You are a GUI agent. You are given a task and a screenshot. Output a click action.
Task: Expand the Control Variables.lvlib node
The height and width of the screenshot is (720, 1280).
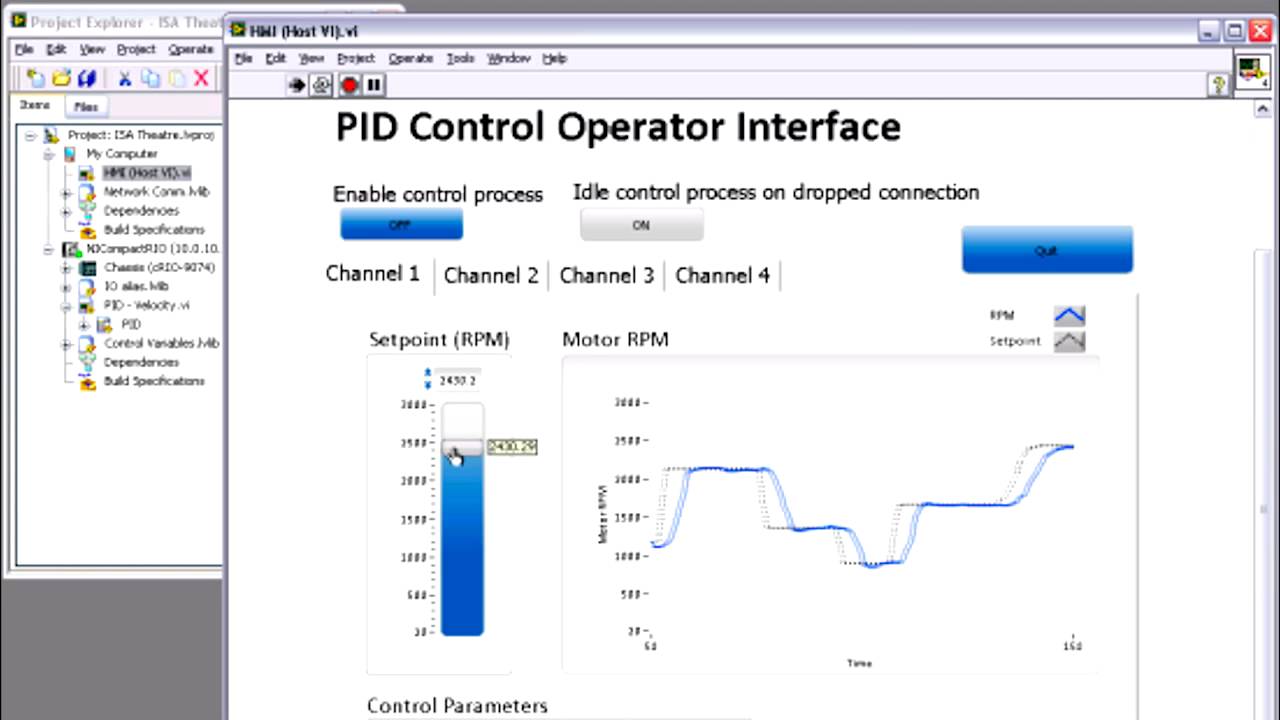(x=67, y=344)
